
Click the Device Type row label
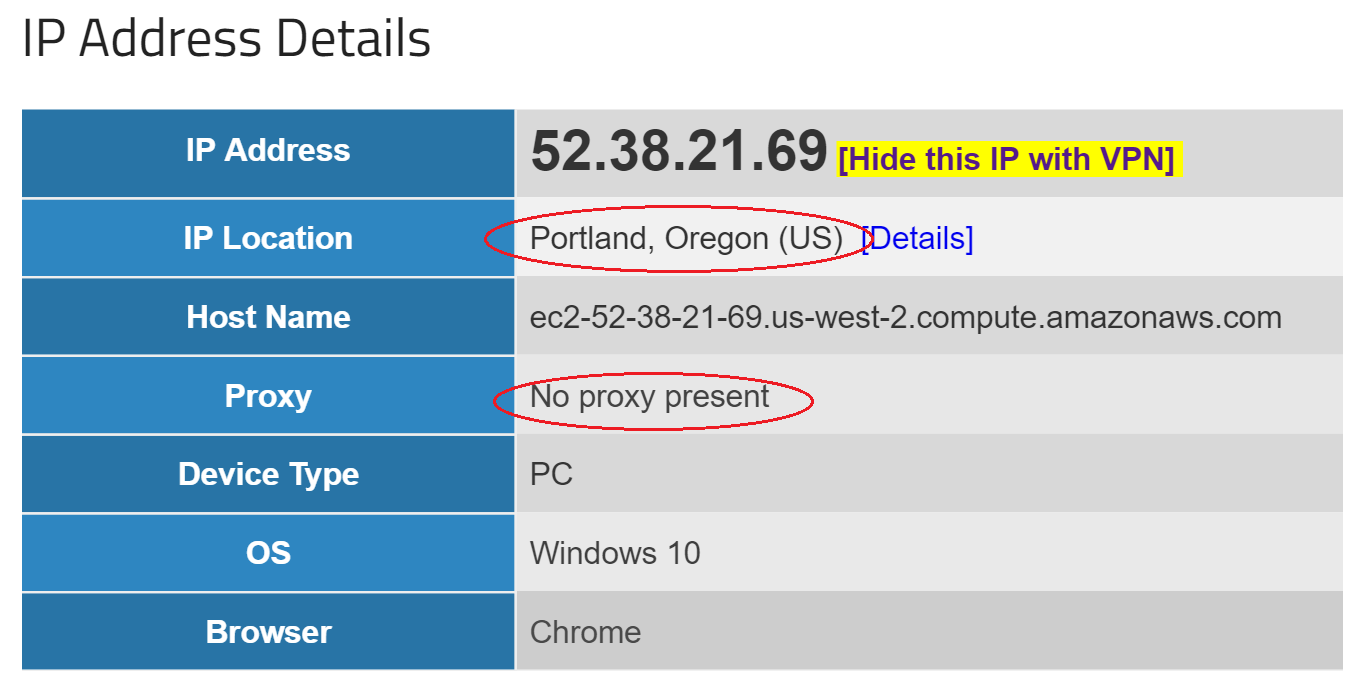point(268,474)
